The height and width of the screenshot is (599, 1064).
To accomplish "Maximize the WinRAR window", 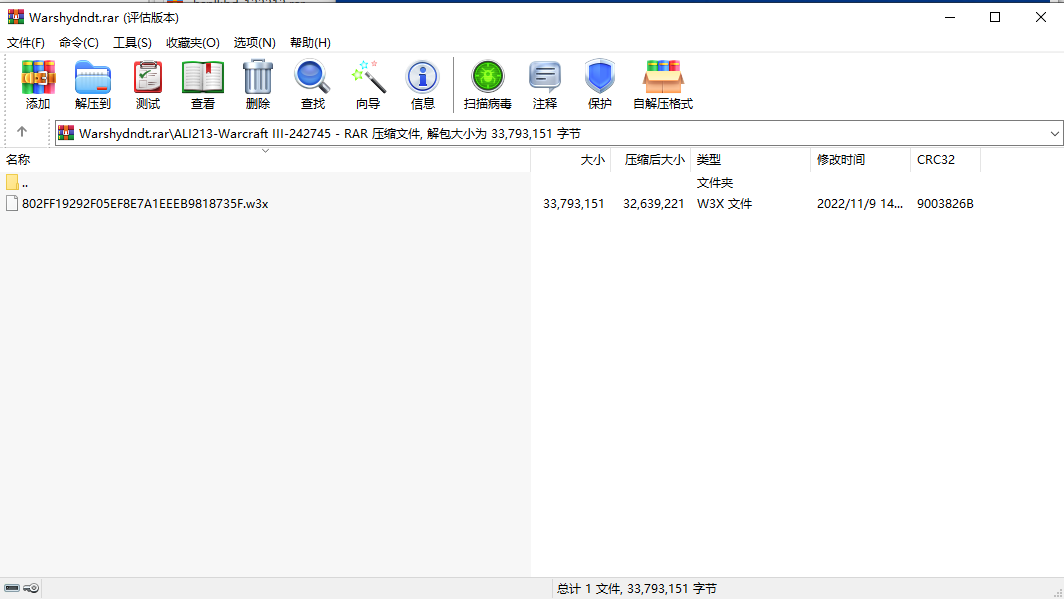I will 995,18.
